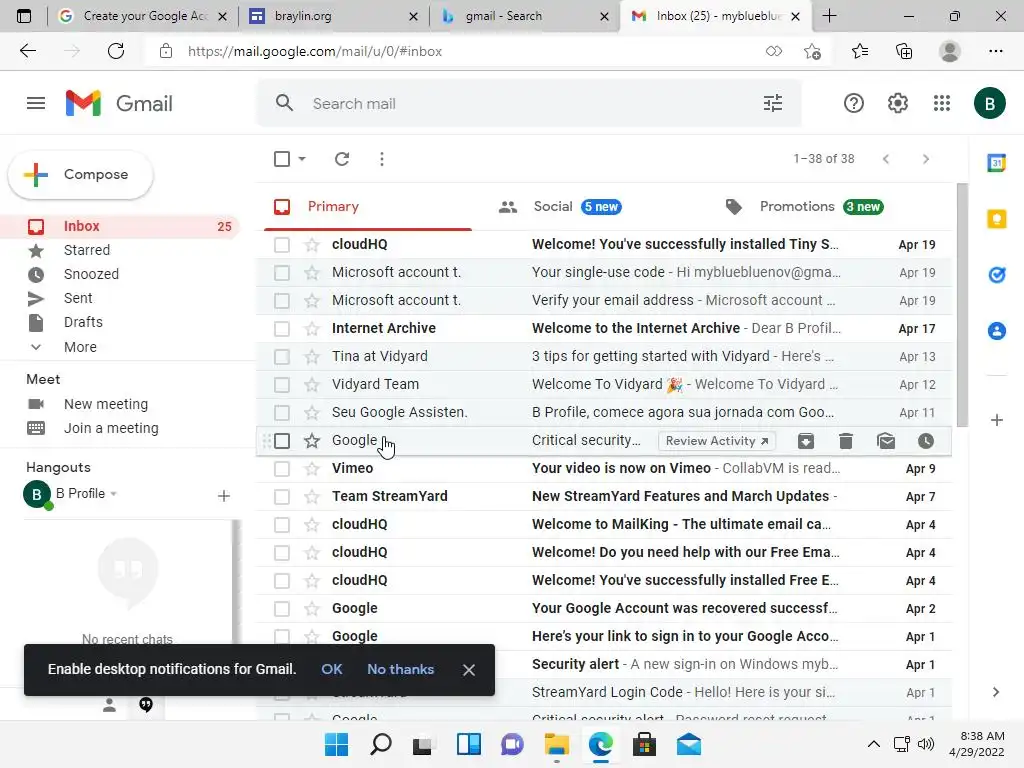Open the Snoozed folder
Screen dimensions: 1024x768
[91, 274]
